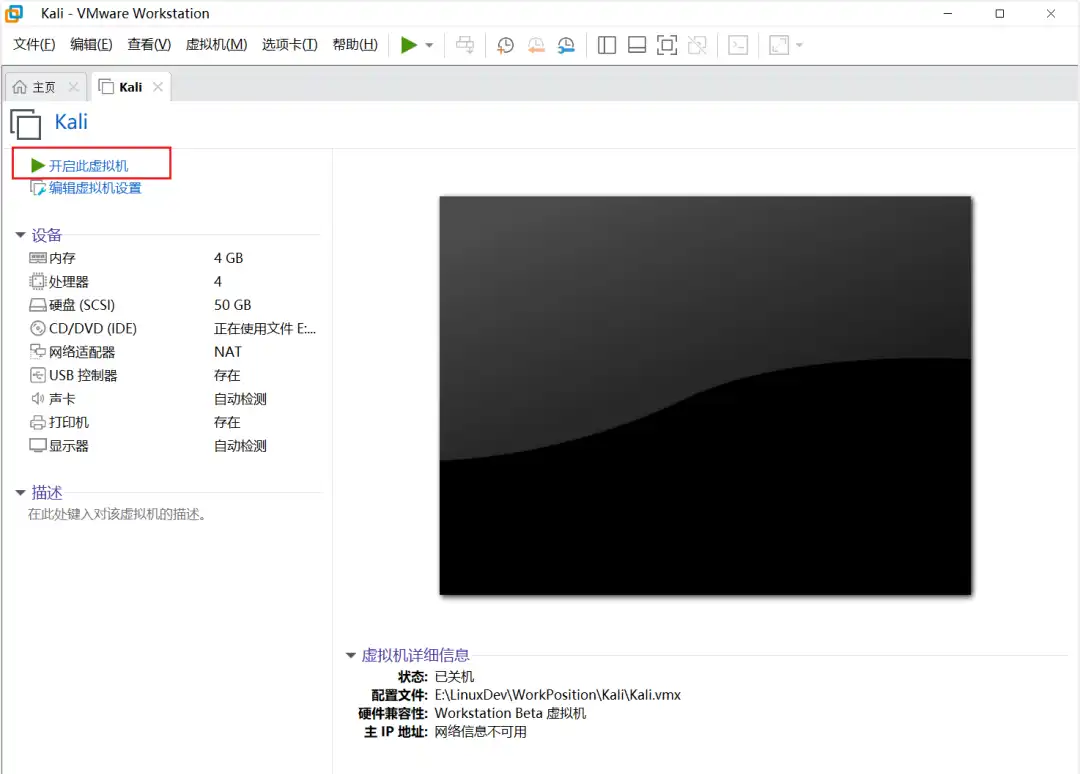This screenshot has width=1080, height=774.
Task: Click 编辑虚拟机设置 link
Action: (95, 188)
